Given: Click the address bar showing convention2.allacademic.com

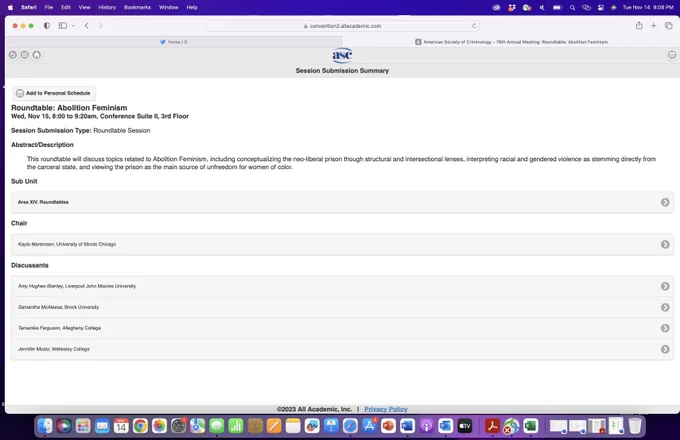Looking at the screenshot, I should pos(342,26).
